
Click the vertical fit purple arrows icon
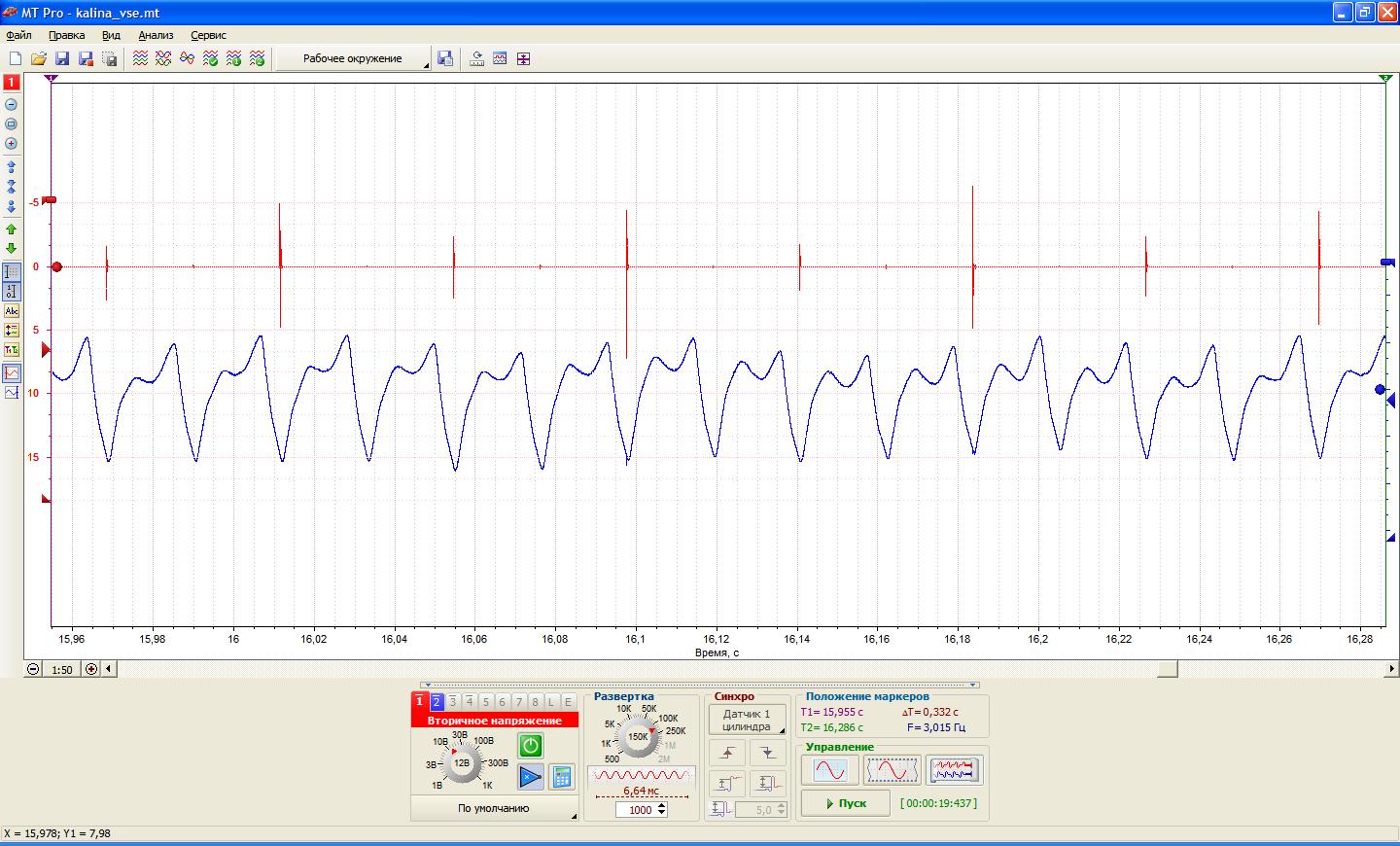click(x=523, y=59)
